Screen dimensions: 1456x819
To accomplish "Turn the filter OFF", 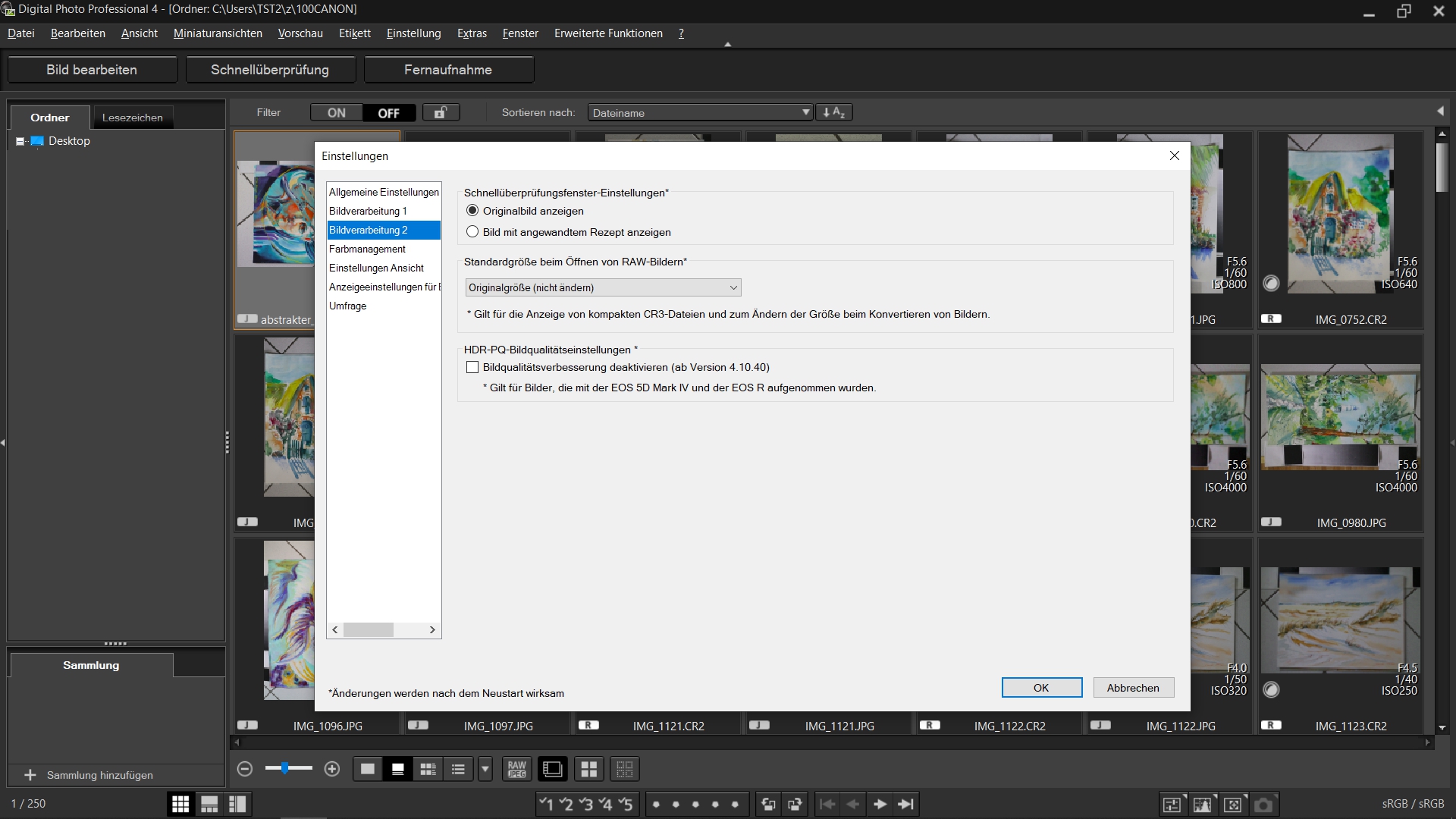I will [389, 112].
